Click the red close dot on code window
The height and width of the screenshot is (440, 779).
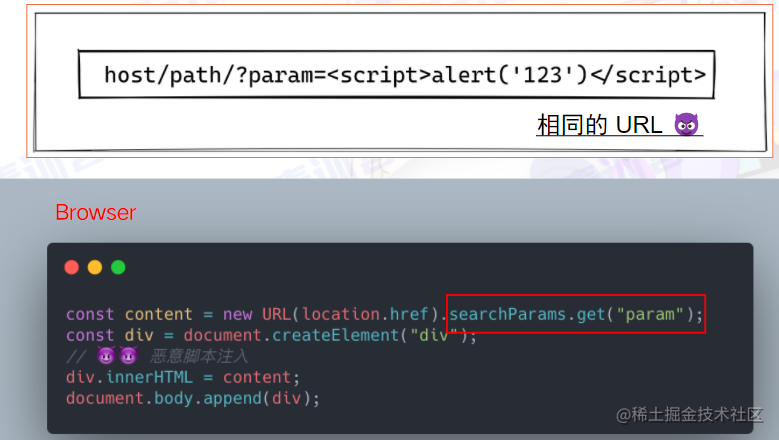[72, 267]
